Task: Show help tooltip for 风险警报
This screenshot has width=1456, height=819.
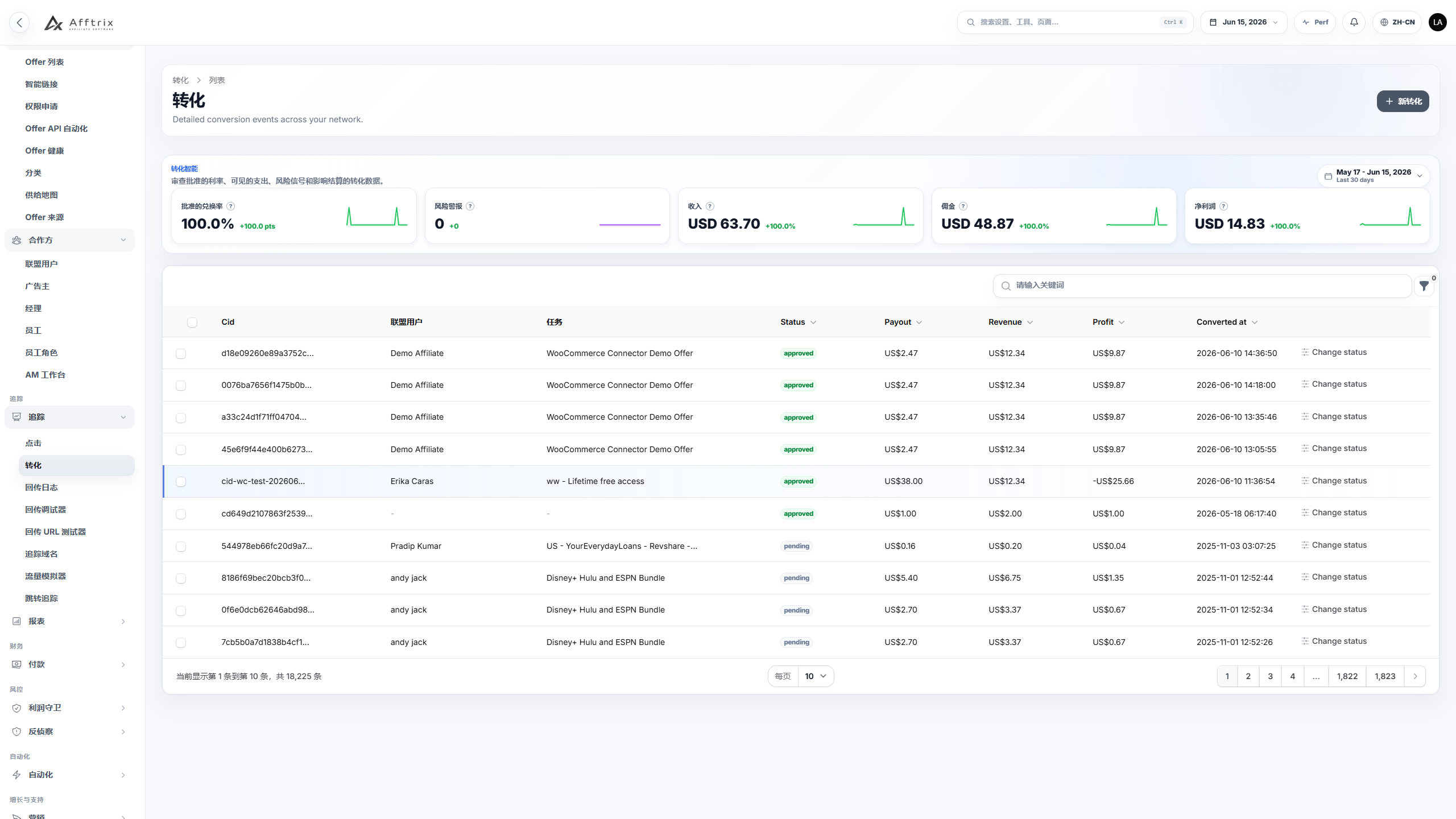Action: (470, 206)
